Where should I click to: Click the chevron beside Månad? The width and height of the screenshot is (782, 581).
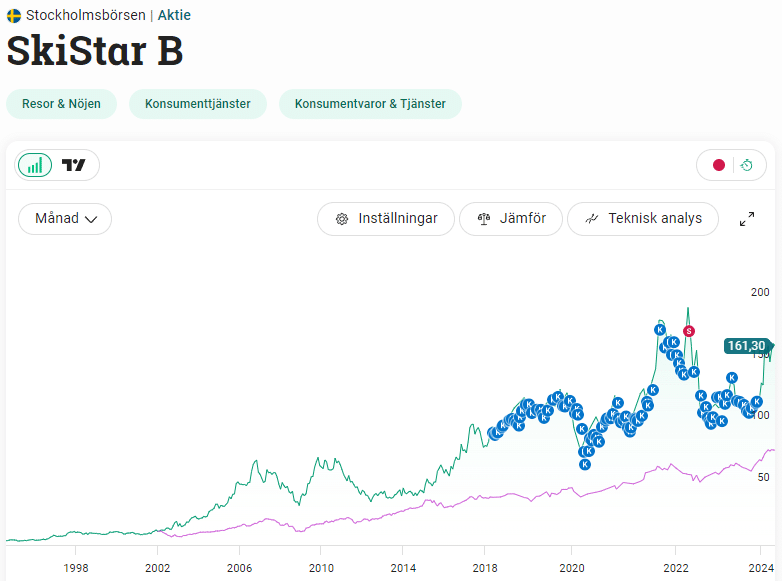coord(91,219)
